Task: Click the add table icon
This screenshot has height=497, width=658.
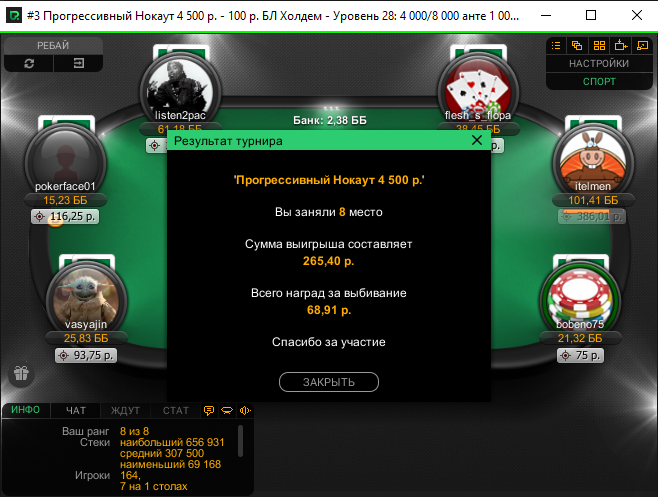Action: pos(621,45)
